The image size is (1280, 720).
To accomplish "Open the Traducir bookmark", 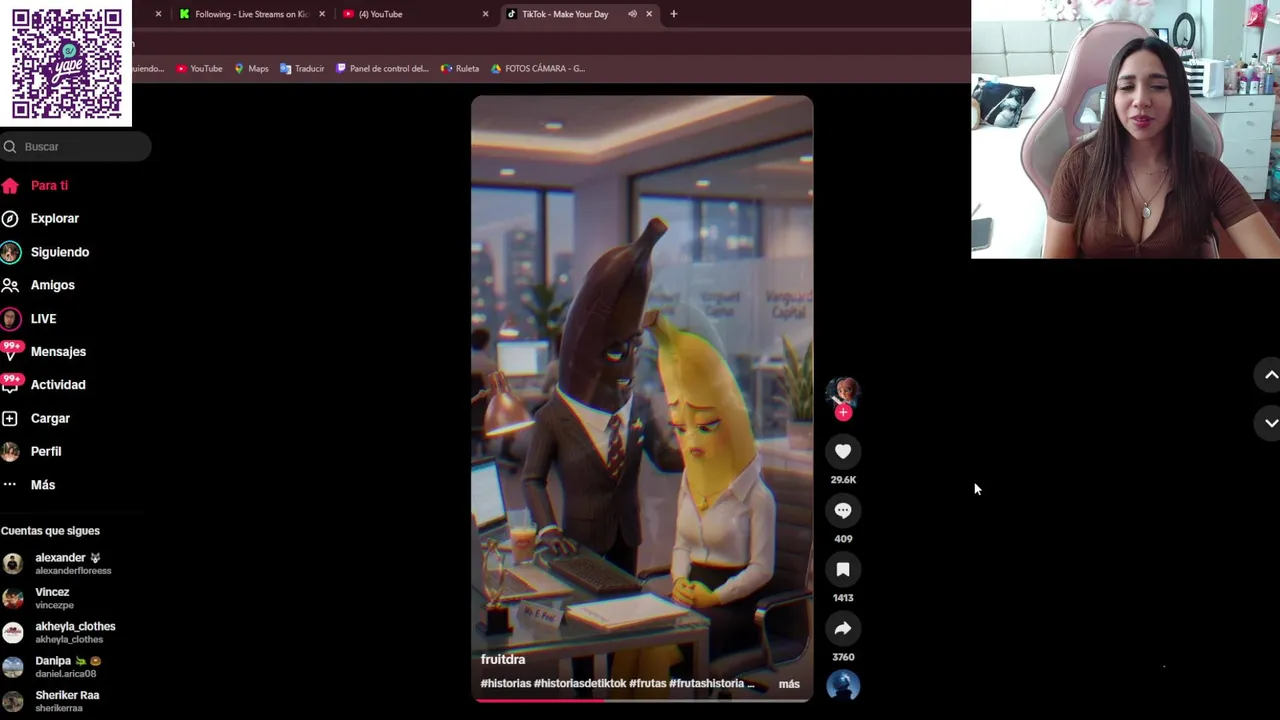I will tap(302, 69).
